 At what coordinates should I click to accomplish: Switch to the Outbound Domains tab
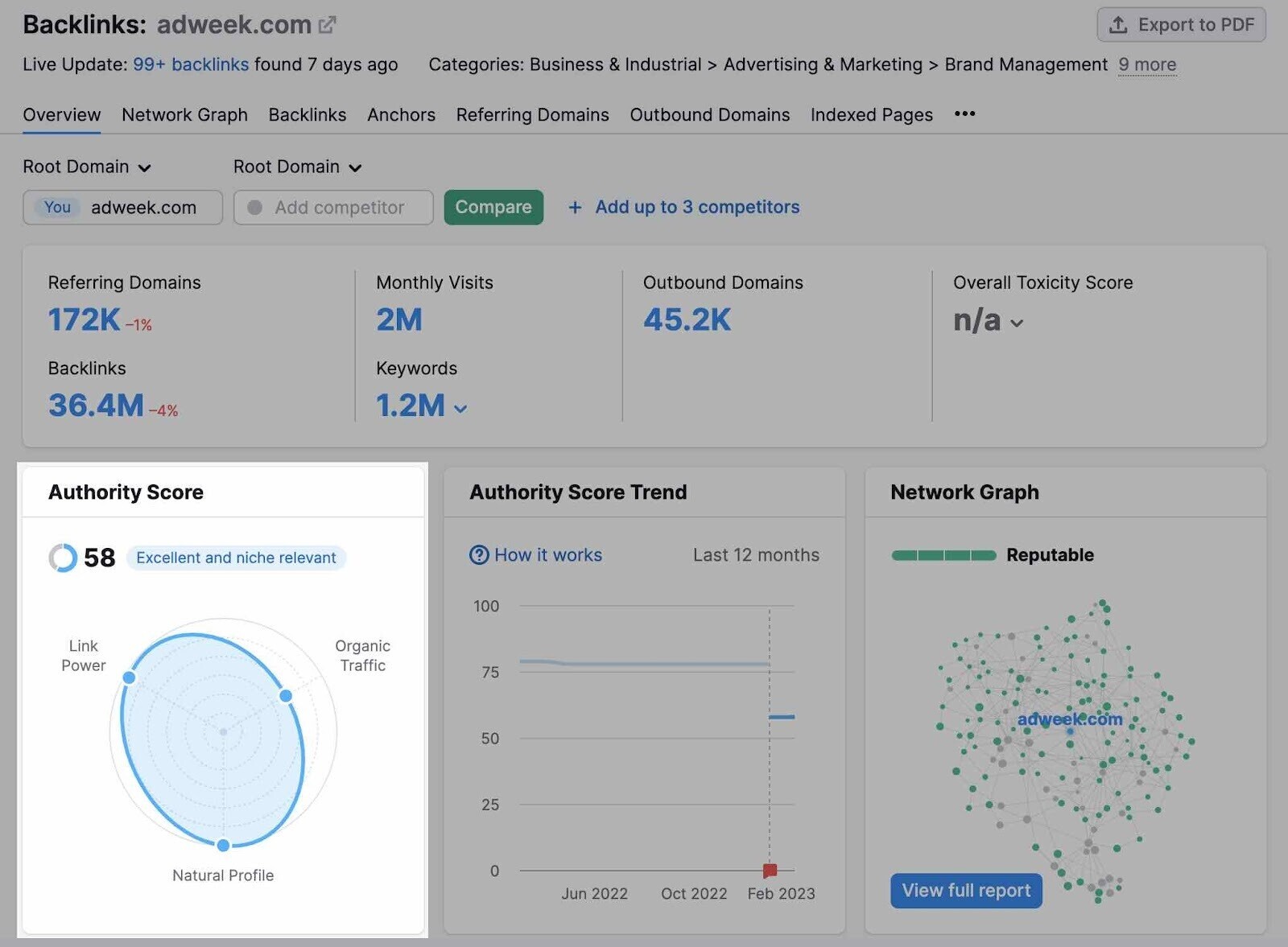pos(709,115)
